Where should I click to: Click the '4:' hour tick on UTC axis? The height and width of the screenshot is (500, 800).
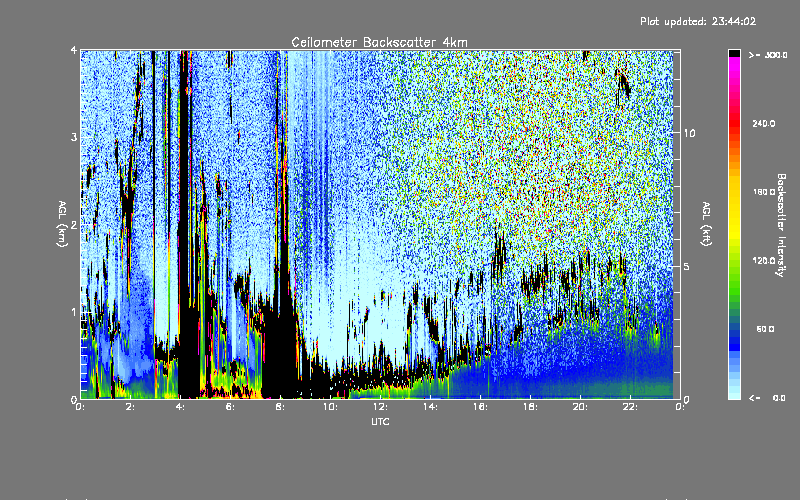[x=181, y=407]
